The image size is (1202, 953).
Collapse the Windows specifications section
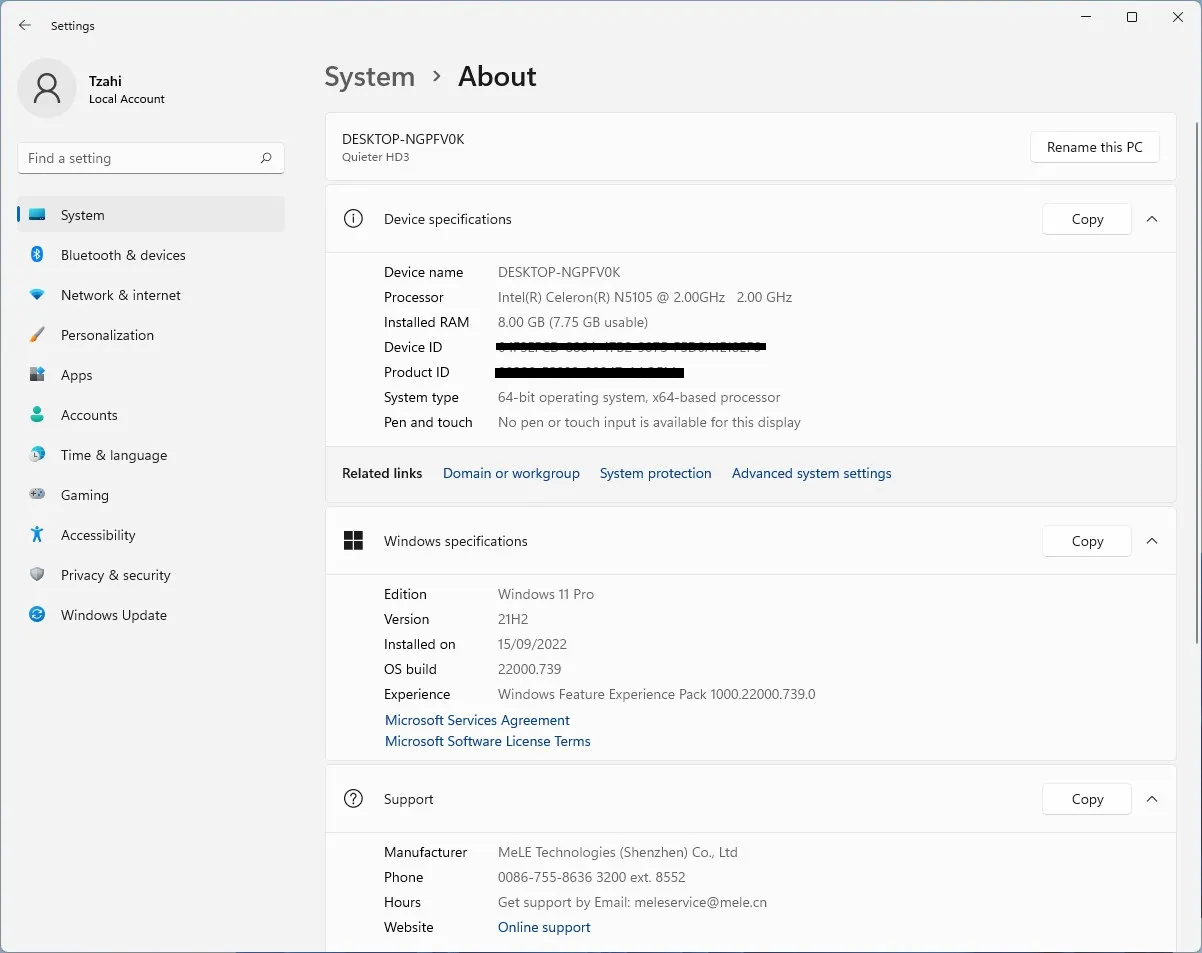click(x=1152, y=541)
